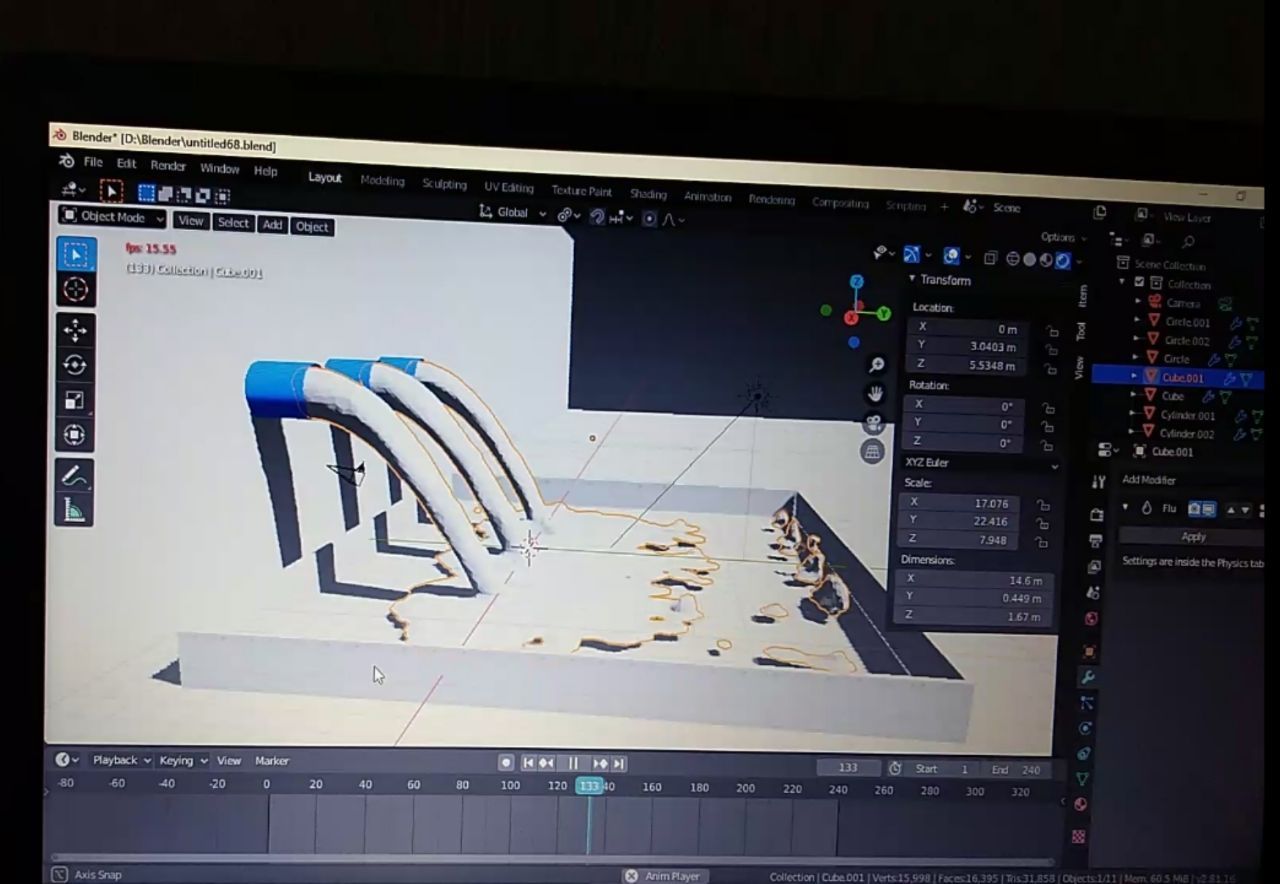Collapse the Transform panel
Screen dimensions: 1280x884
tap(912, 279)
